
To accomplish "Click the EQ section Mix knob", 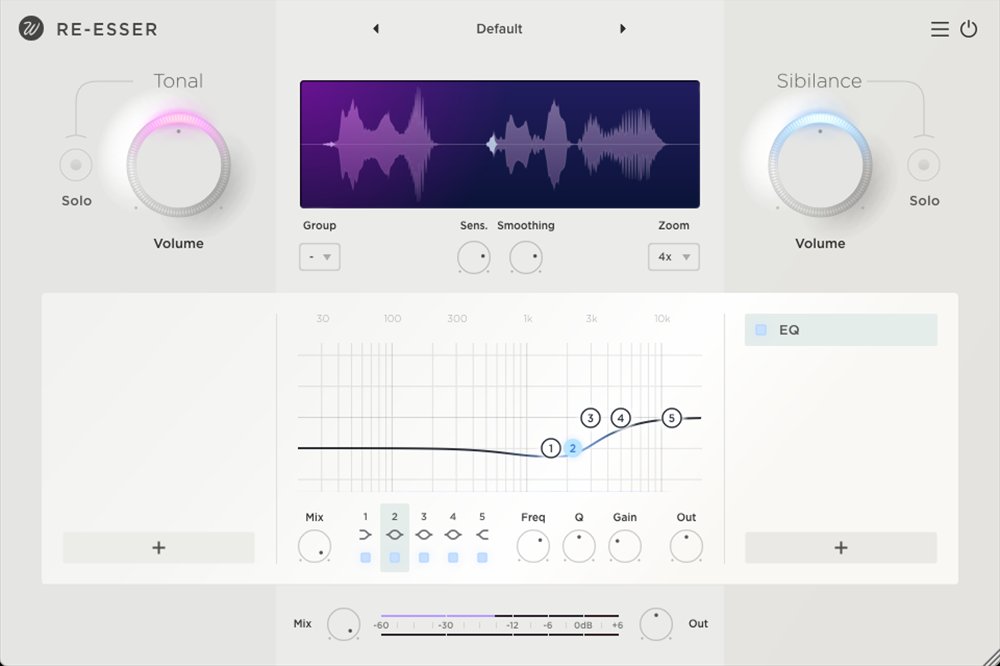I will pos(314,547).
